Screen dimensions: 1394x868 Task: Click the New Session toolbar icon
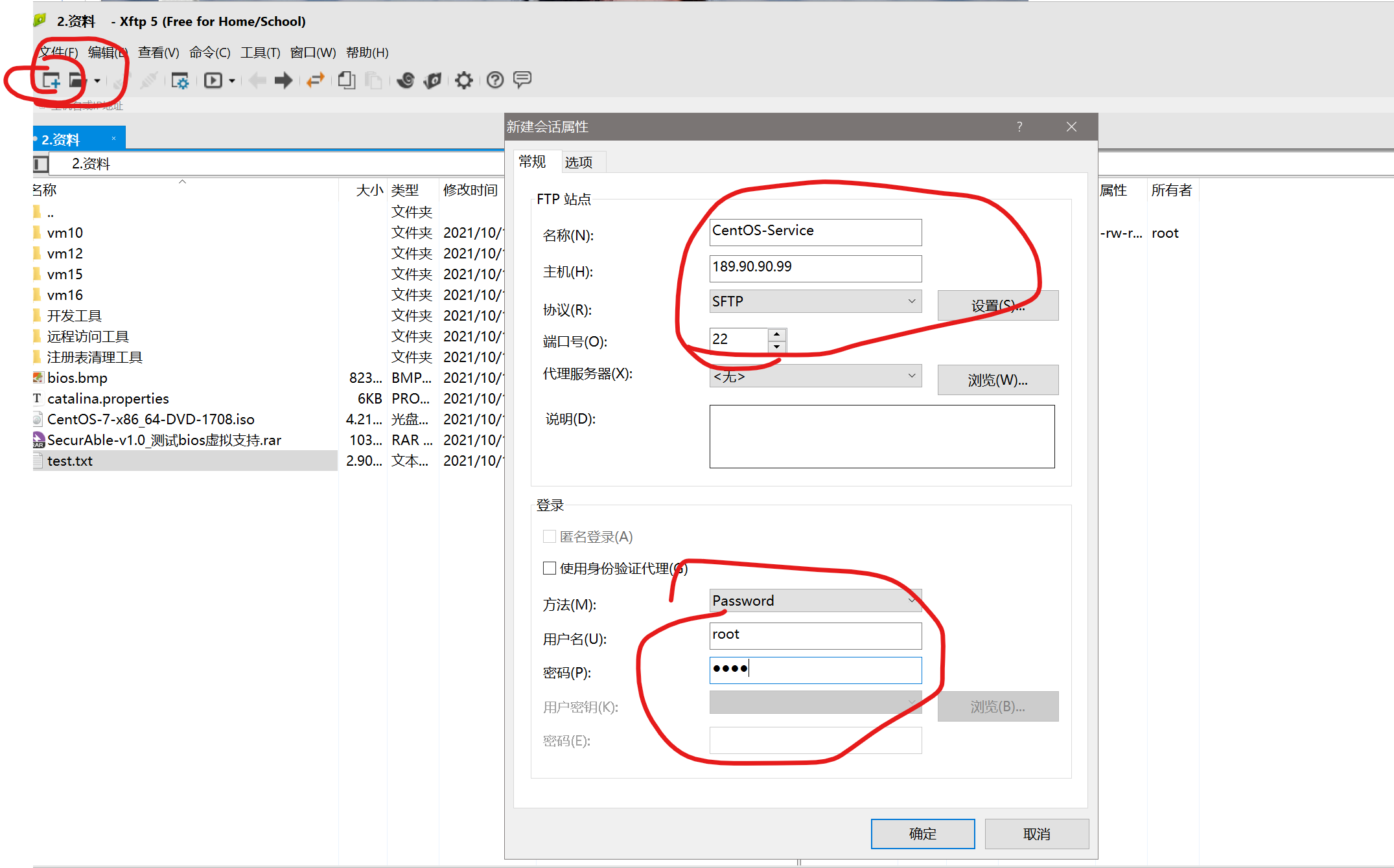(x=51, y=81)
